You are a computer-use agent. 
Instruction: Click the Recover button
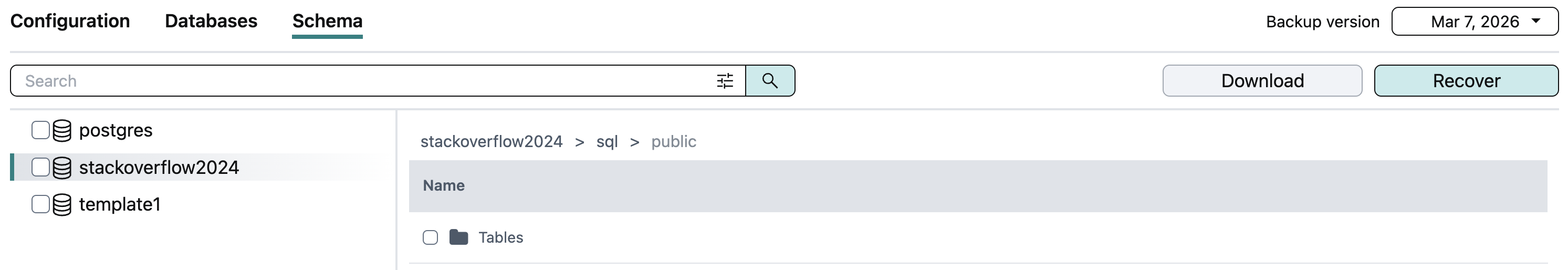pos(1466,81)
